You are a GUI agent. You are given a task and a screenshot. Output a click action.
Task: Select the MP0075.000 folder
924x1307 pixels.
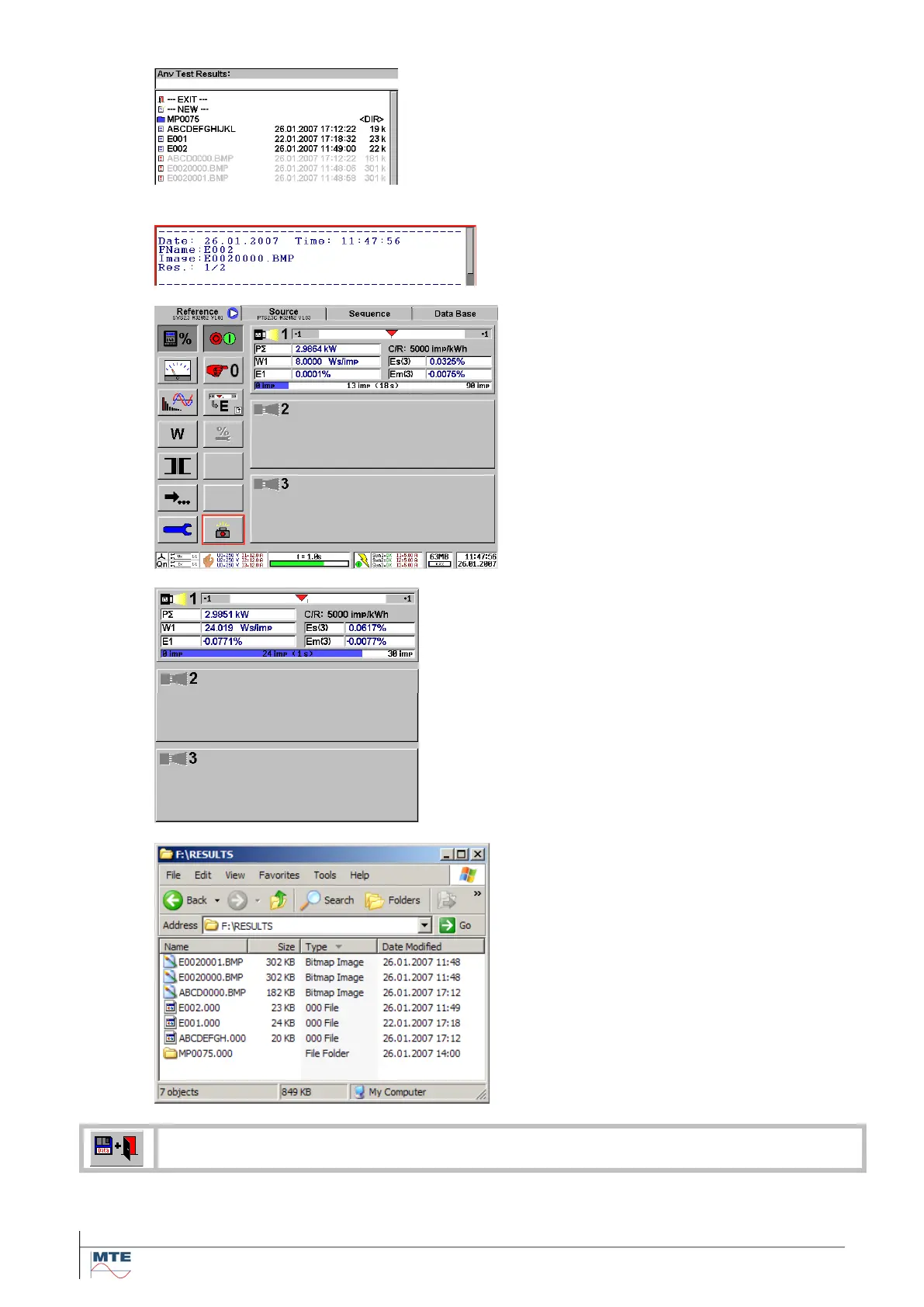[199, 1053]
